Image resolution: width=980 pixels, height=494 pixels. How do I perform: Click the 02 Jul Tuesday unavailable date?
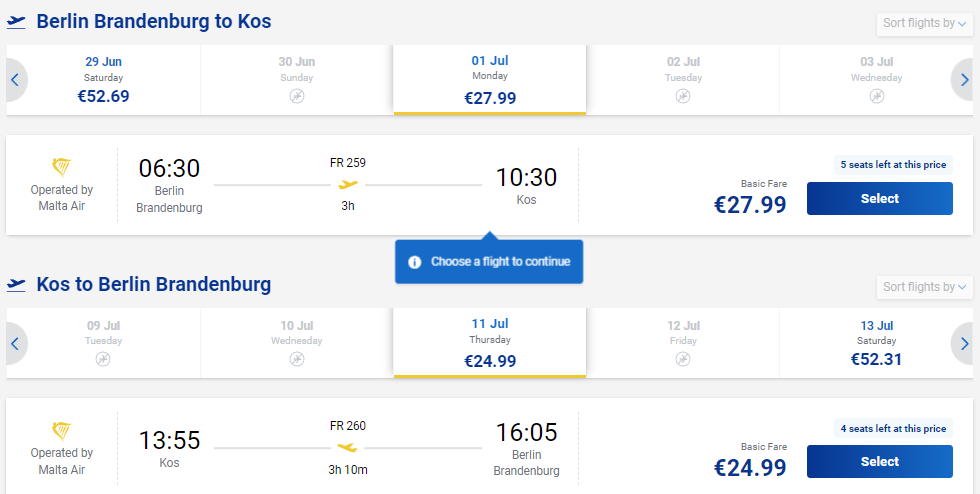(683, 80)
